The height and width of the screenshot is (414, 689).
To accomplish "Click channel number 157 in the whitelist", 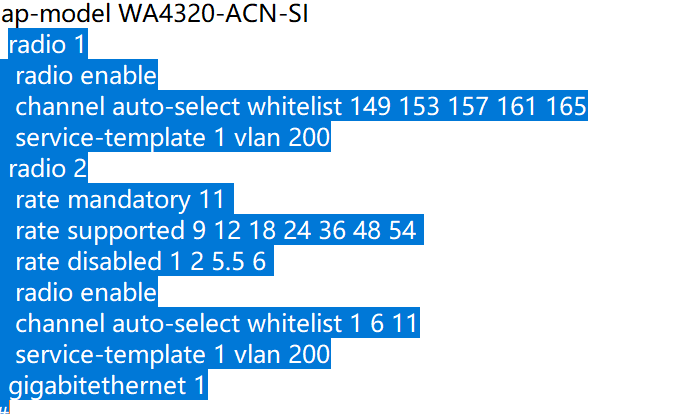I will tap(474, 106).
